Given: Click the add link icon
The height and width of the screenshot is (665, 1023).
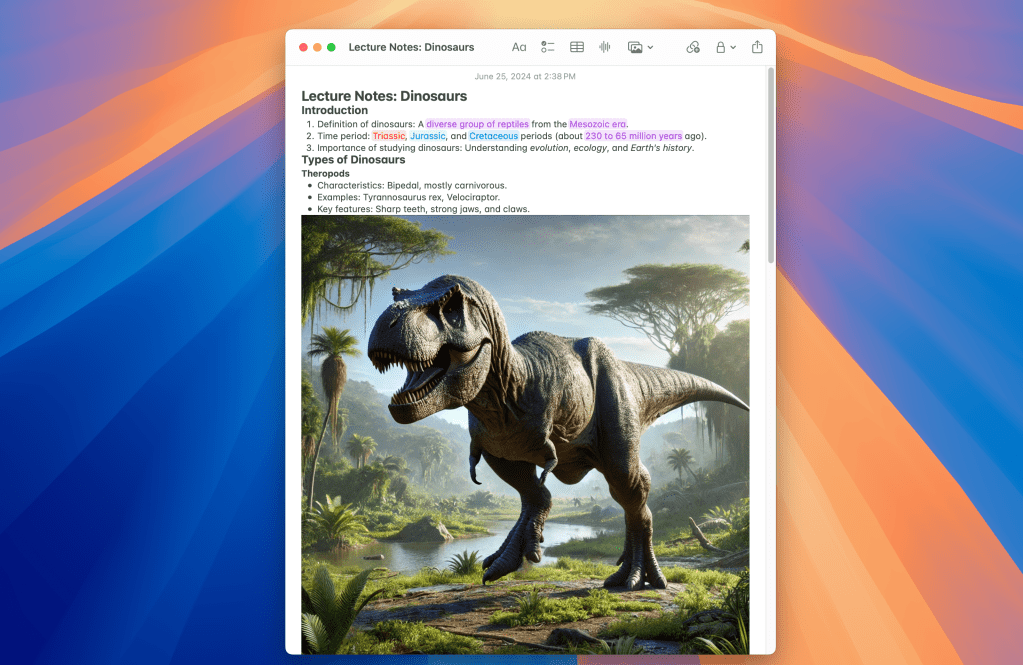Looking at the screenshot, I should (x=693, y=47).
